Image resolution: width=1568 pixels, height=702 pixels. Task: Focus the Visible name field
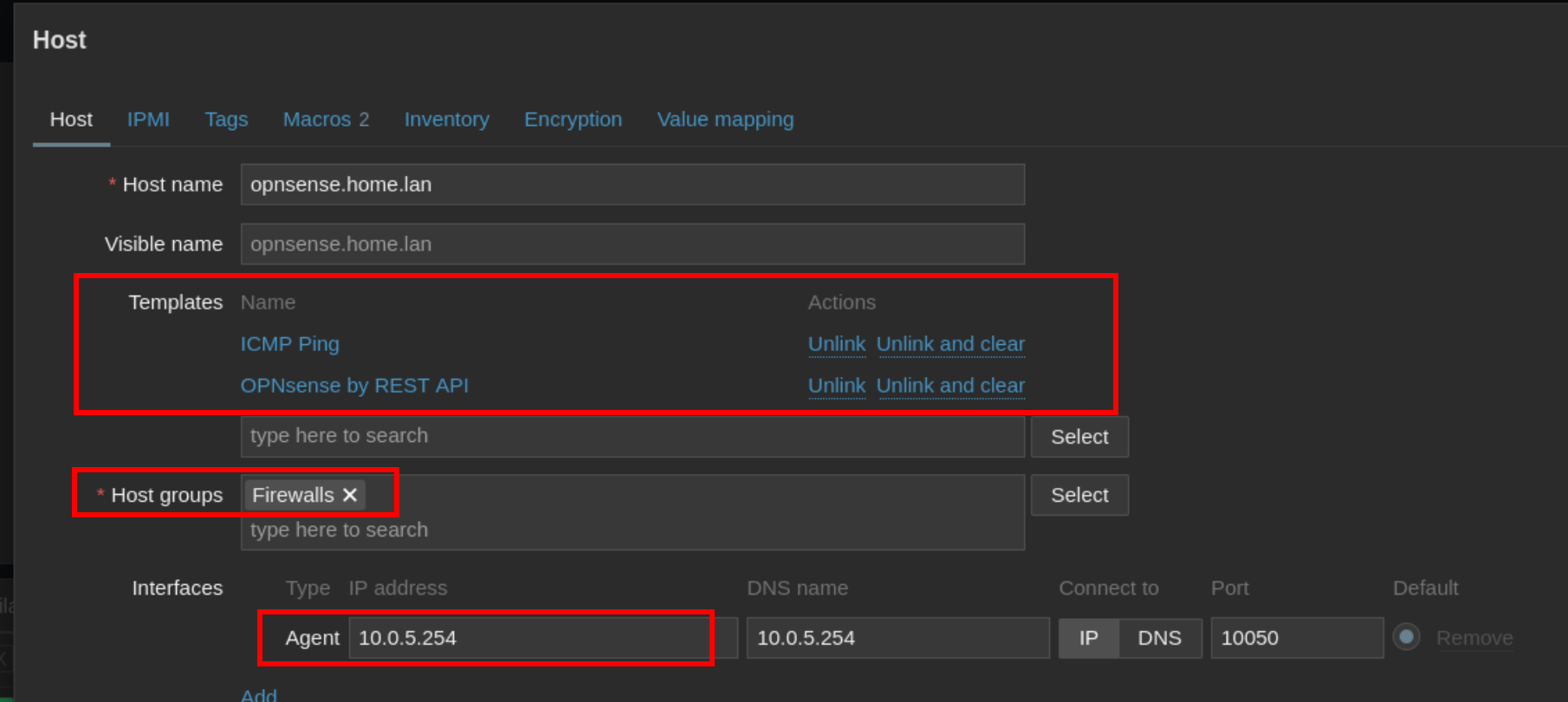coord(632,244)
